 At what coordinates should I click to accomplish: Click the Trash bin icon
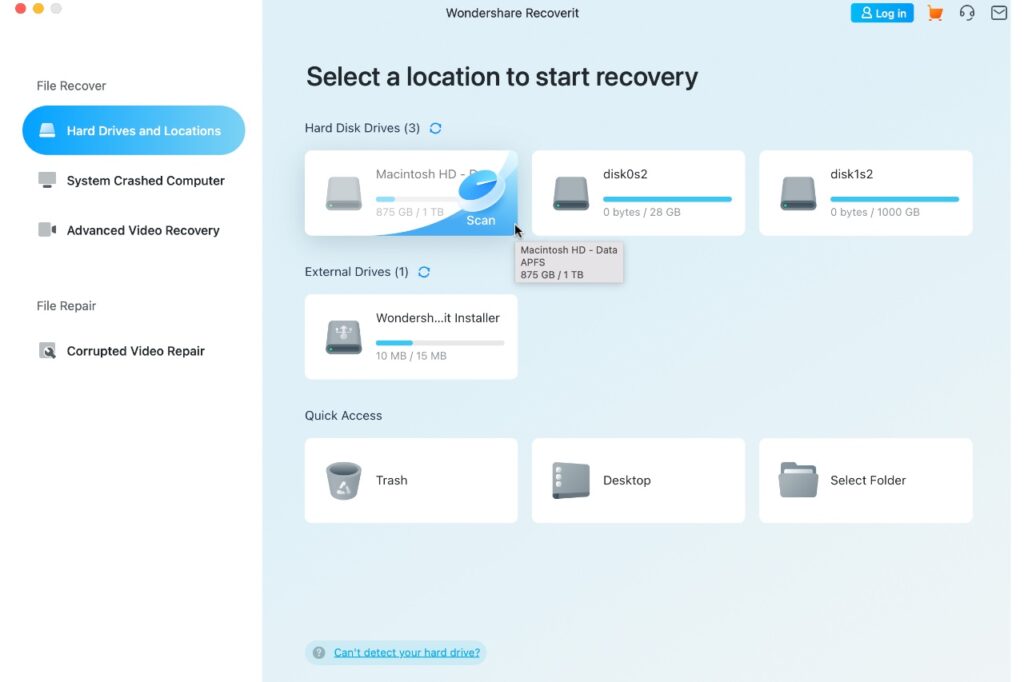344,481
